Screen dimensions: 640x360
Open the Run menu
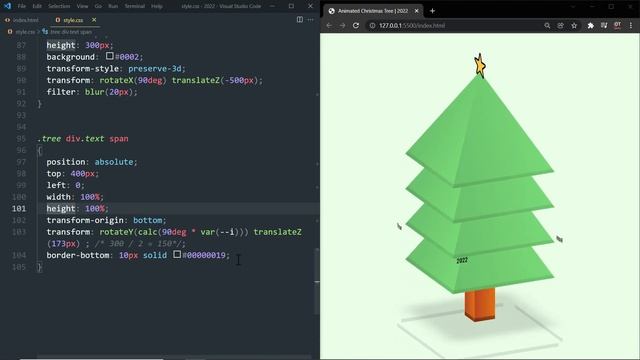[x=113, y=6]
